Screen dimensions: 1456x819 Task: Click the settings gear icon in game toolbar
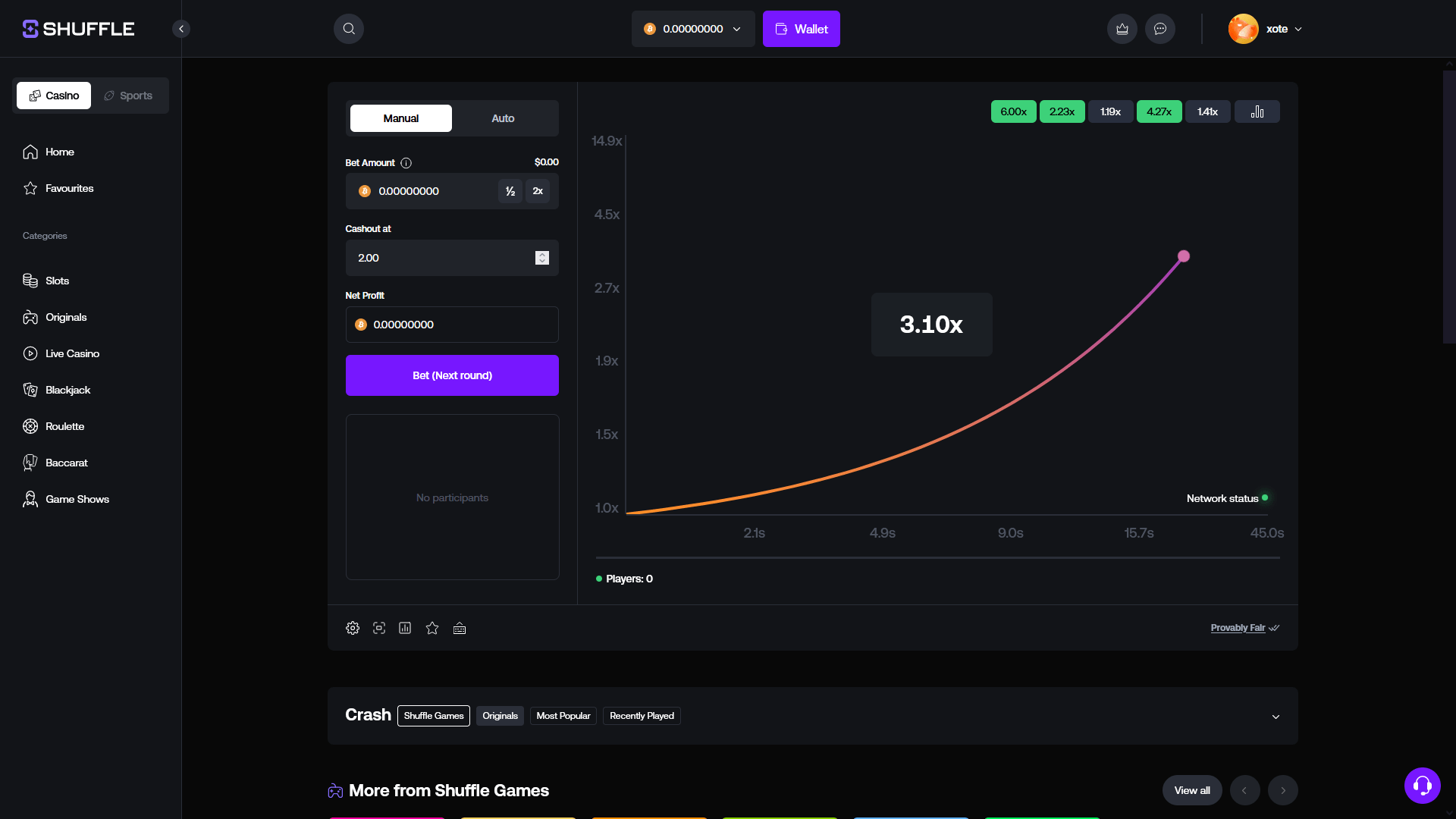tap(353, 628)
